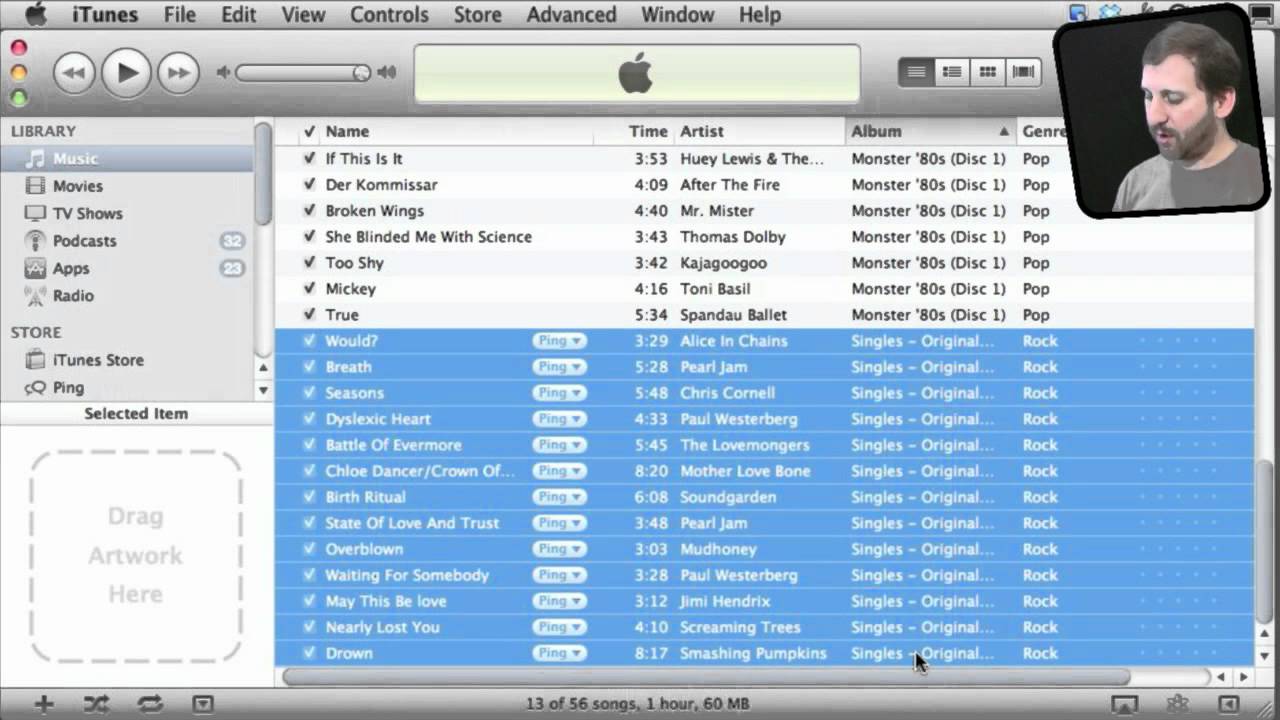Open the Ping dropdown for Seasons
1280x720 pixels.
coord(559,393)
